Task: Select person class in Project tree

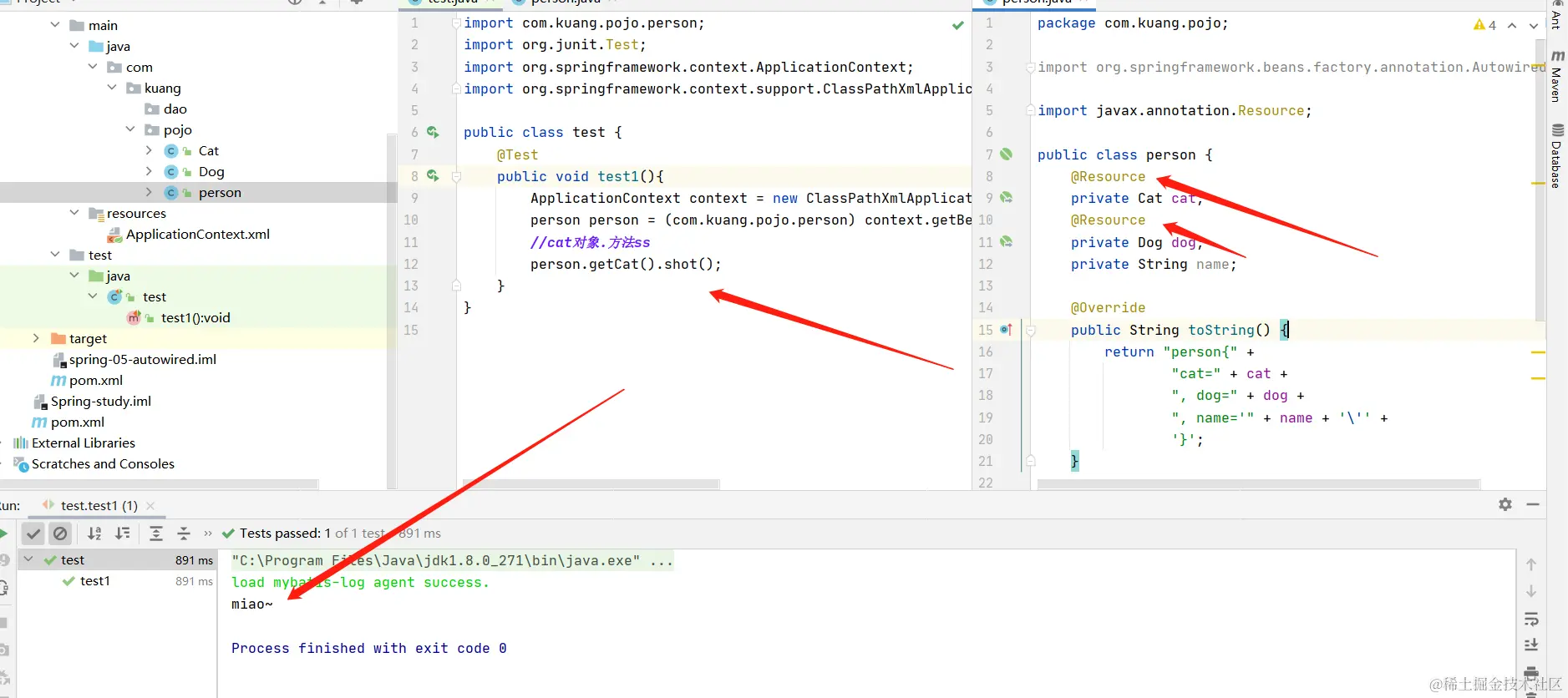Action: tap(220, 192)
